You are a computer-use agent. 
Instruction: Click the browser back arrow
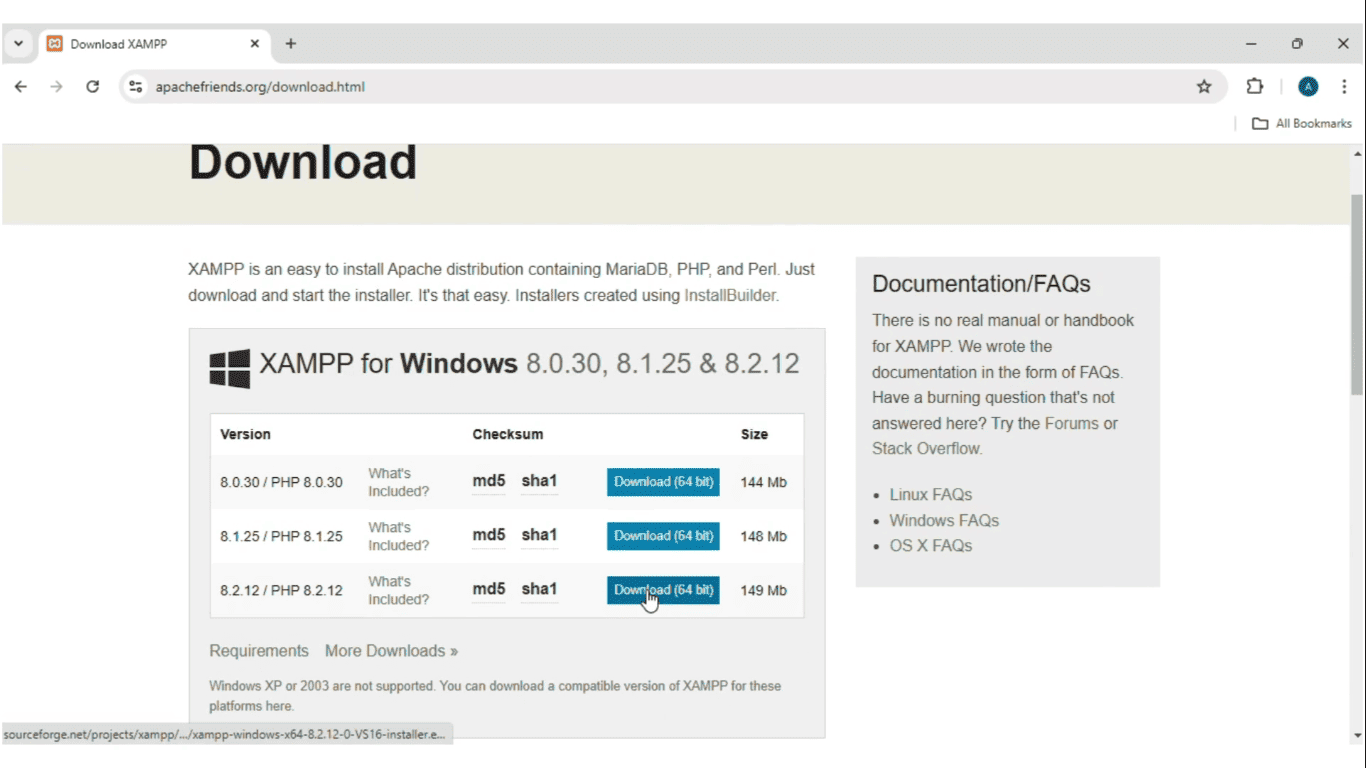pos(20,87)
